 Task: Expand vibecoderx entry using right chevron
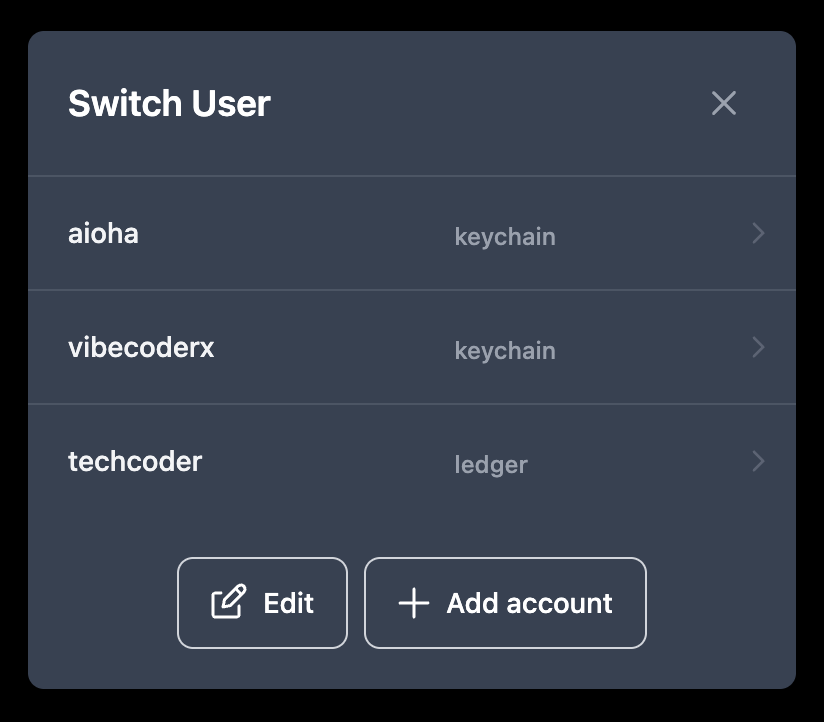(x=758, y=347)
